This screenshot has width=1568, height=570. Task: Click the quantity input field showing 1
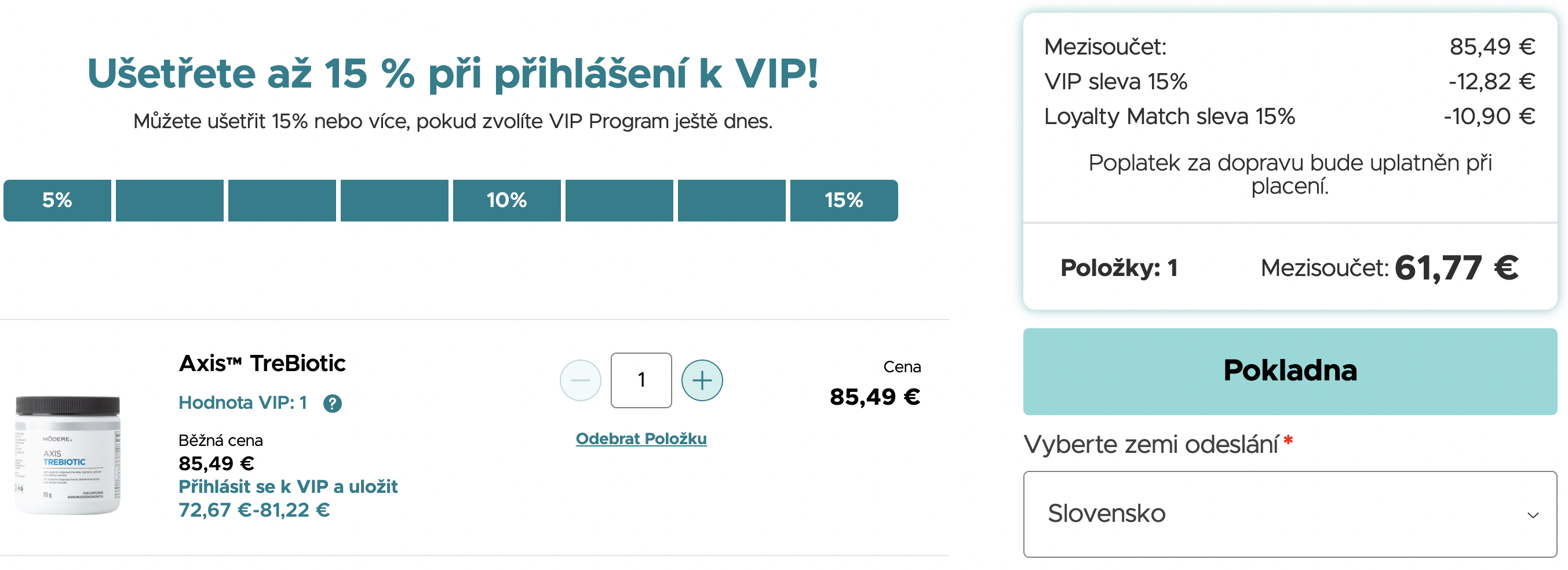pos(641,380)
